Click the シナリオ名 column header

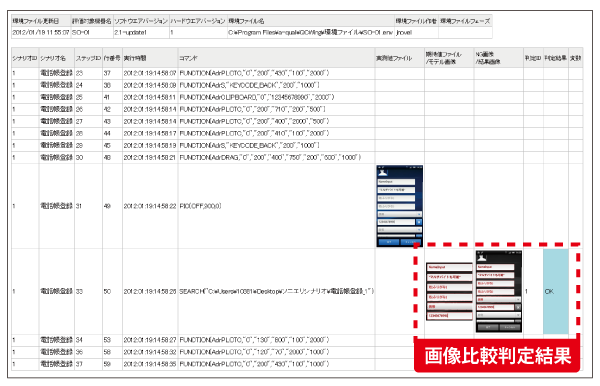click(x=56, y=58)
